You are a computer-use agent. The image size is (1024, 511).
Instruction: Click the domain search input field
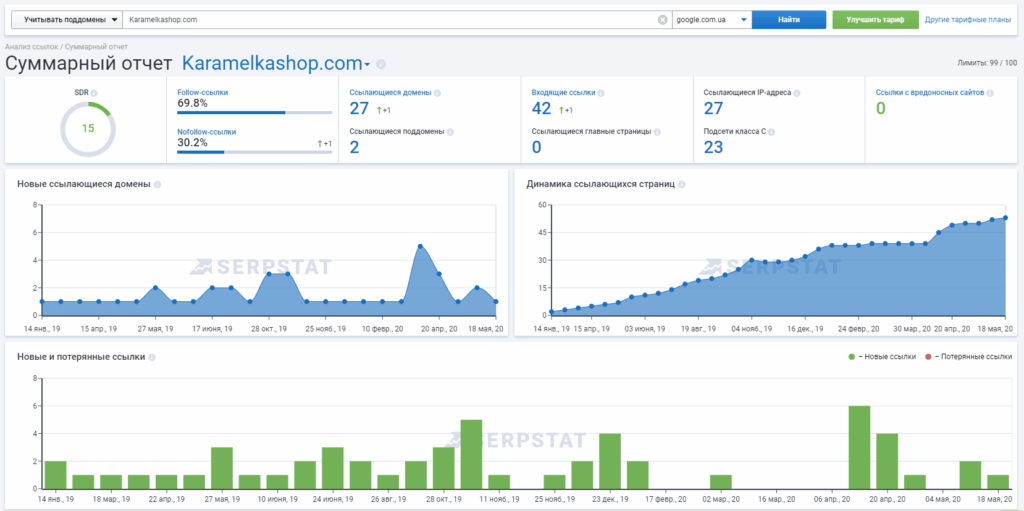tap(390, 19)
